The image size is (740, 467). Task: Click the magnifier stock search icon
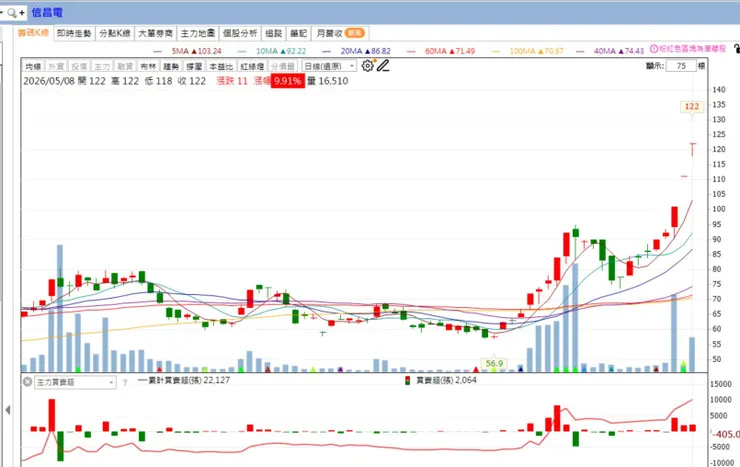pos(11,13)
